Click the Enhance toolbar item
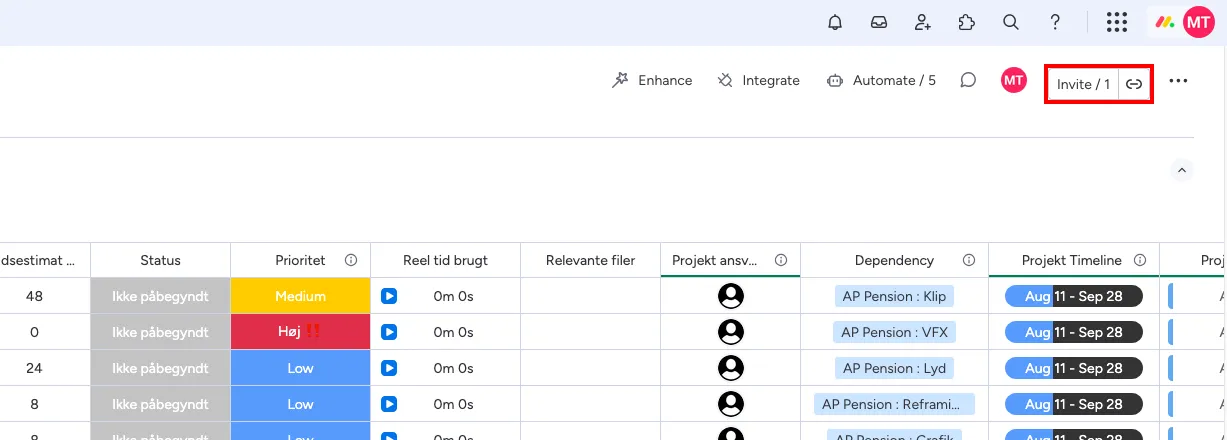Image resolution: width=1227 pixels, height=440 pixels. click(652, 81)
